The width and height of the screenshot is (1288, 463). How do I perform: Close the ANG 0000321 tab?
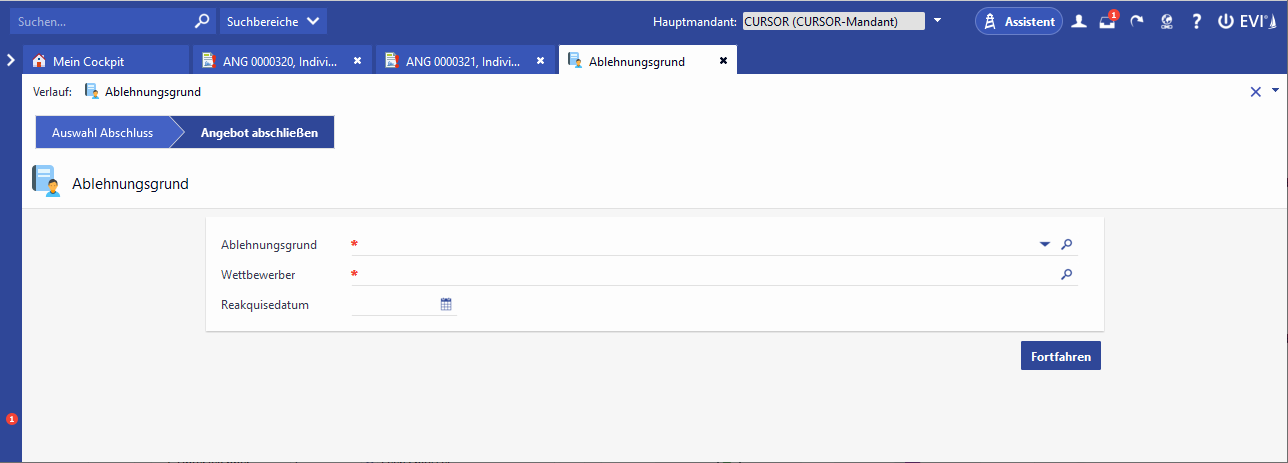(541, 61)
